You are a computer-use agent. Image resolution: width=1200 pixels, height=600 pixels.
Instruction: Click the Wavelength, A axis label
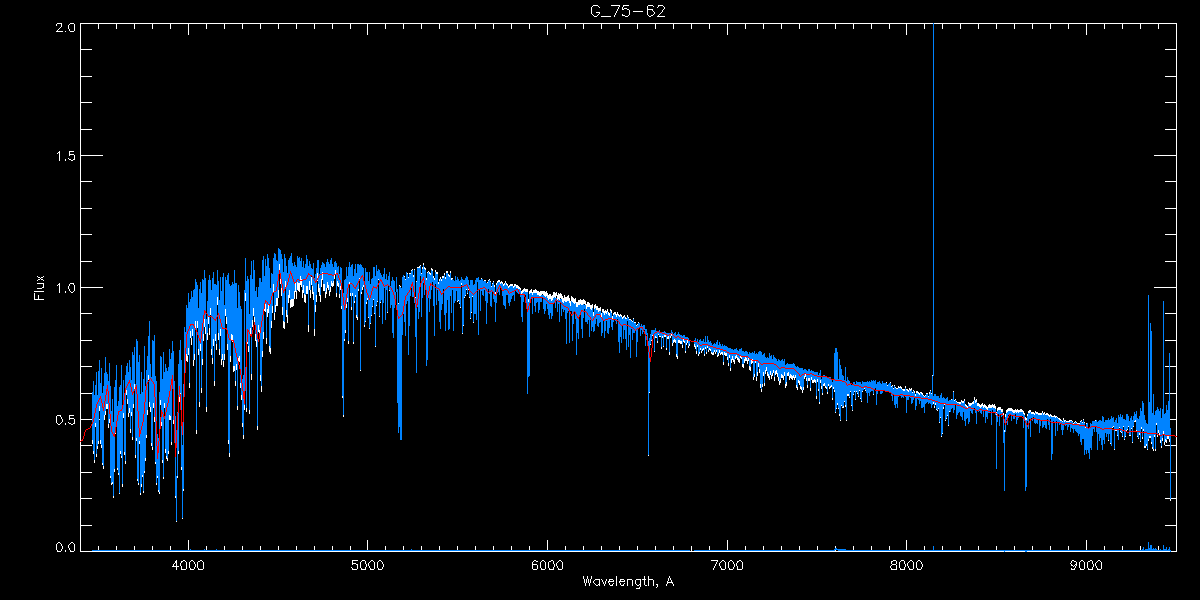pyautogui.click(x=627, y=581)
